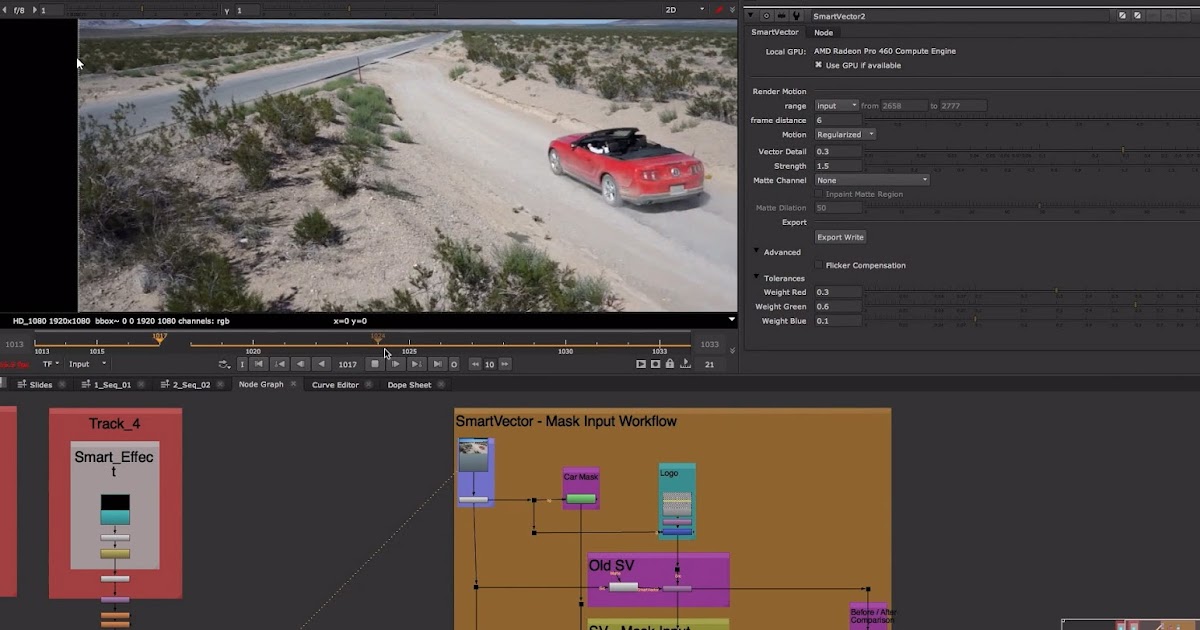Screen dimensions: 1200x630
Task: Click the stop playback icon
Action: [x=375, y=364]
